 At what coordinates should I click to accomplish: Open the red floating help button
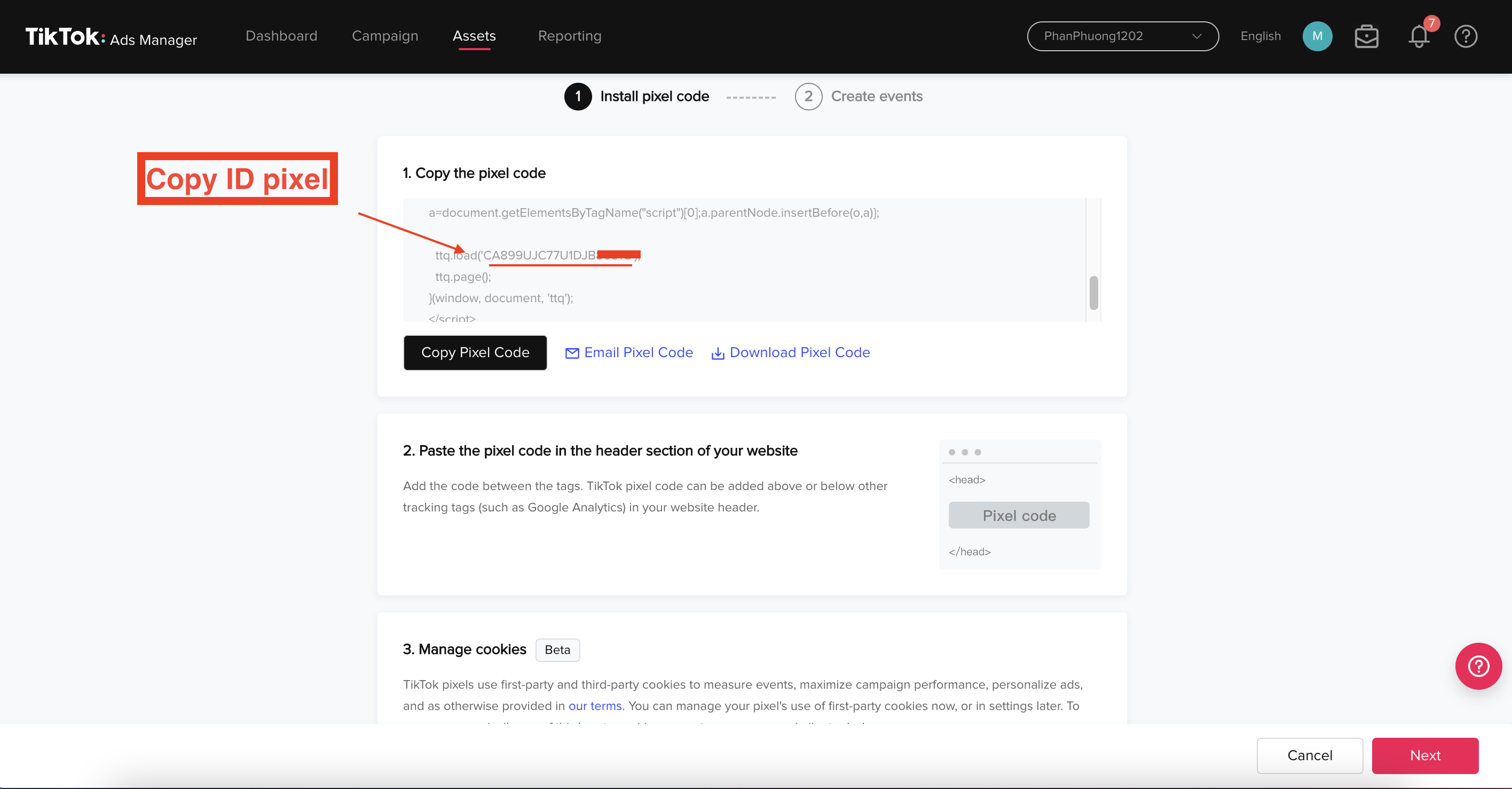[1478, 666]
